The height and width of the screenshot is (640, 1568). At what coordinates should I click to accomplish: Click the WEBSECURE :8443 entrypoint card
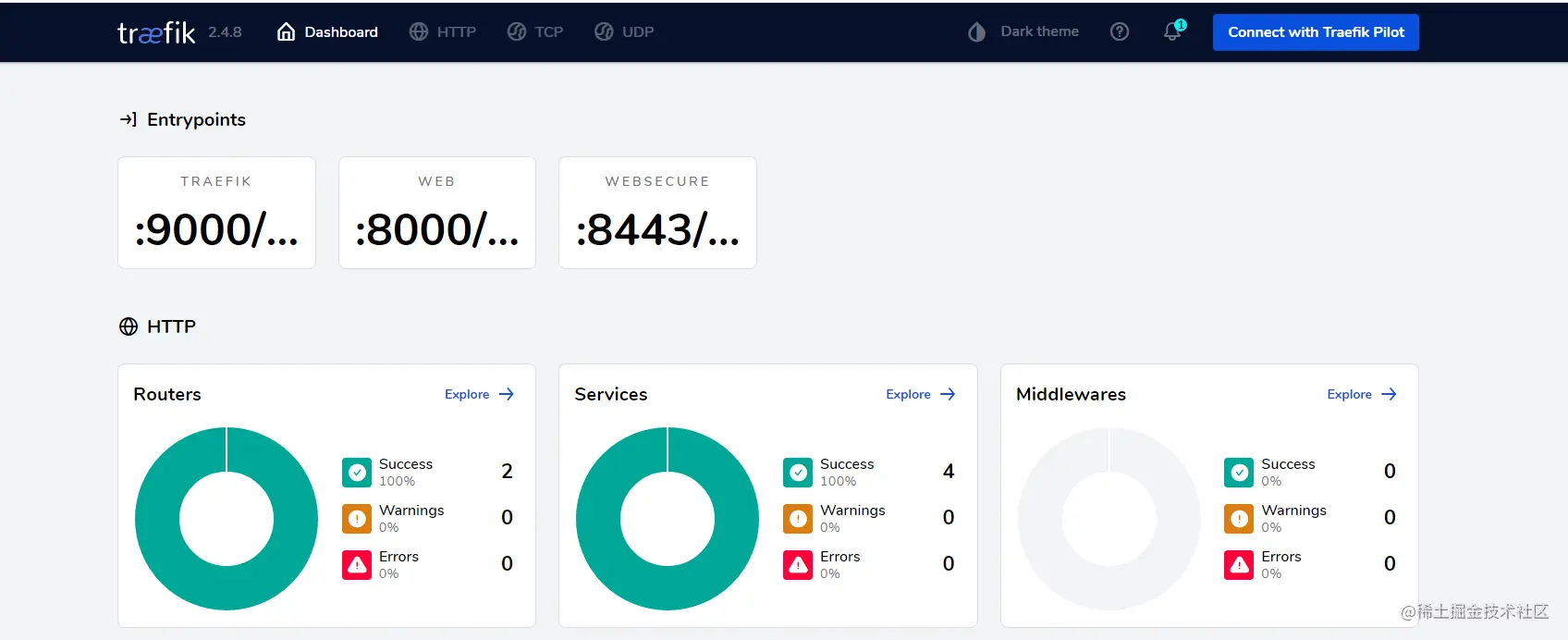click(657, 213)
